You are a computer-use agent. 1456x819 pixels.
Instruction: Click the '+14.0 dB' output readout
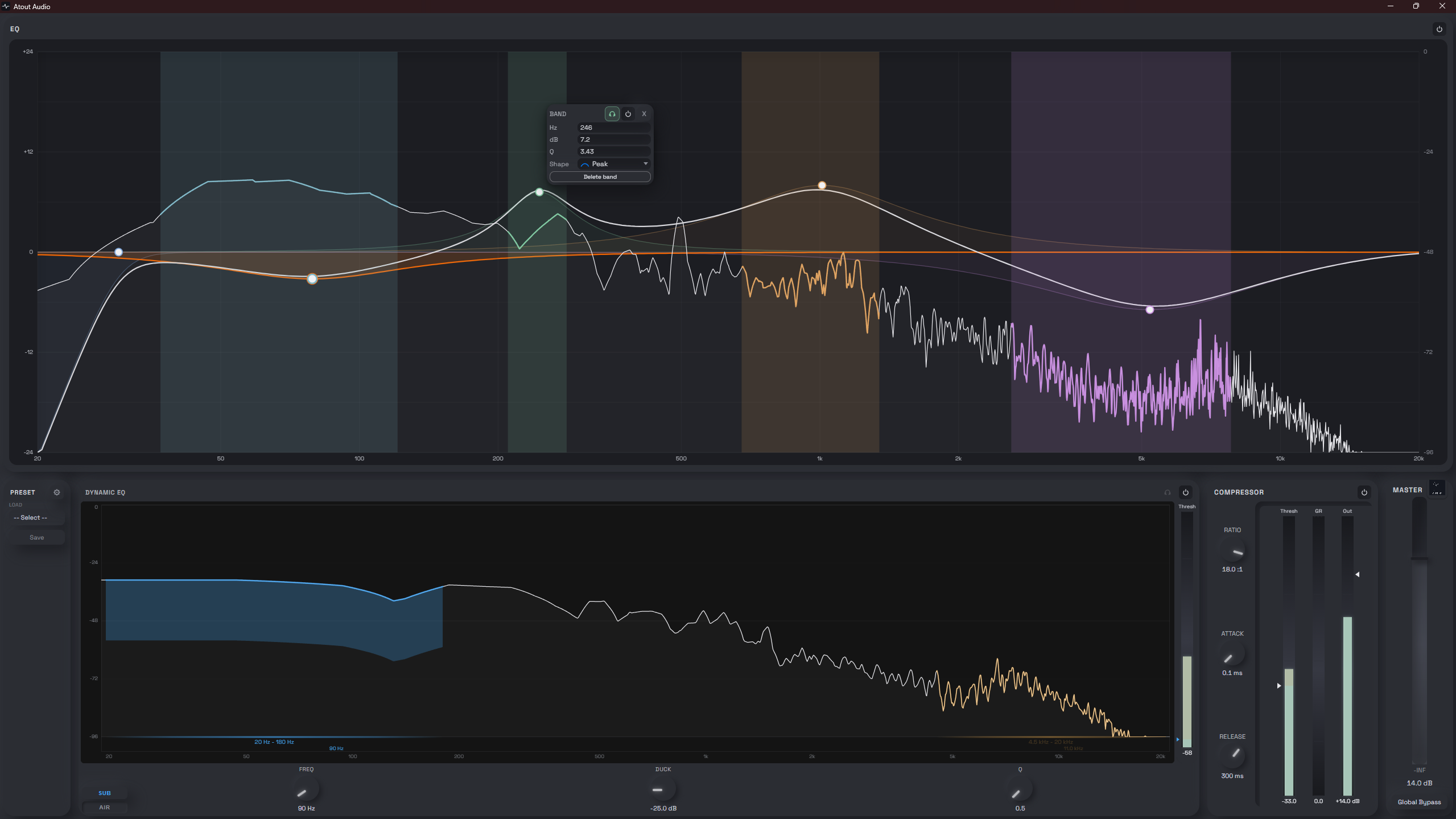(x=1347, y=801)
